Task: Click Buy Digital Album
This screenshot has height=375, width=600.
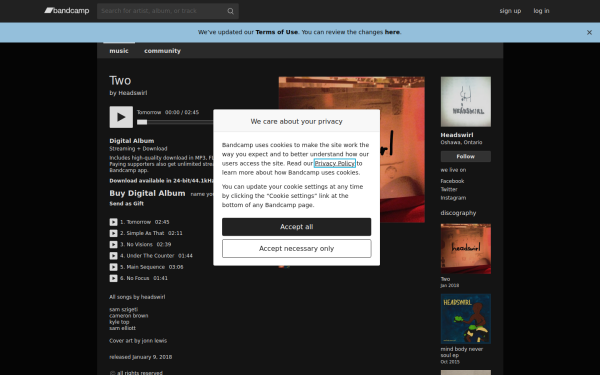Action: [x=147, y=193]
